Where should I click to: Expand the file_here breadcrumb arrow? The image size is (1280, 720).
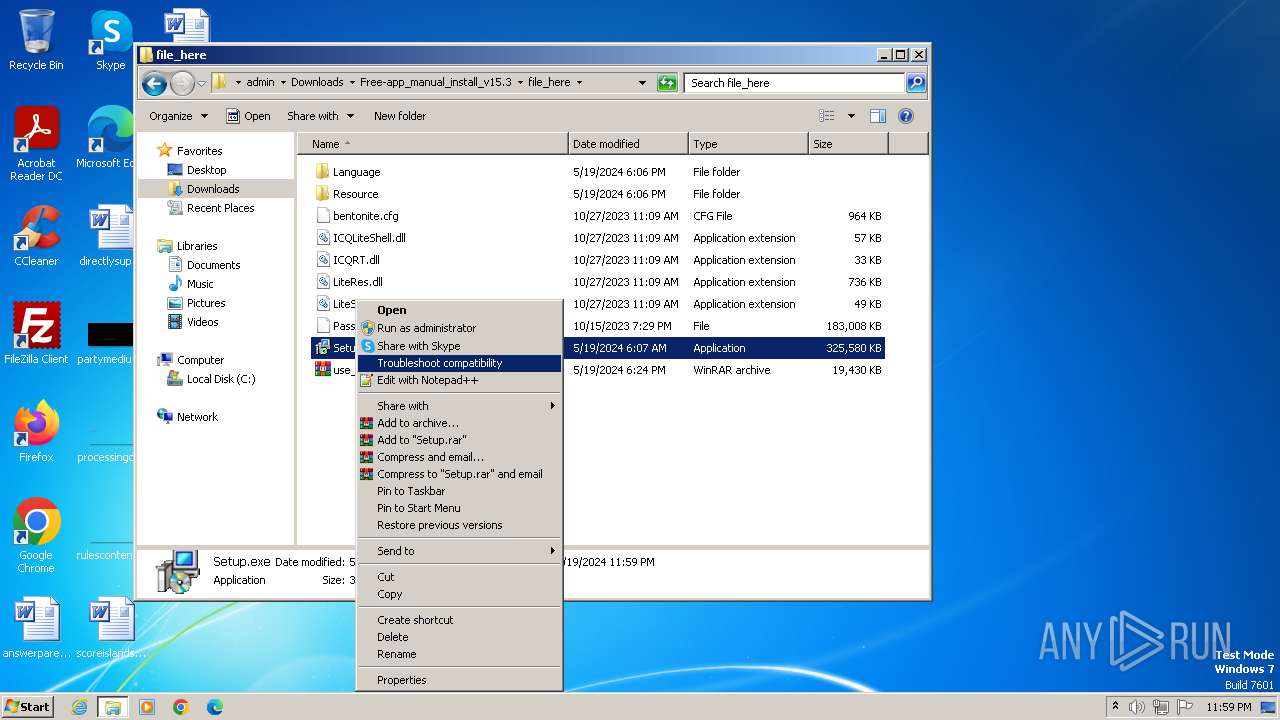(579, 83)
